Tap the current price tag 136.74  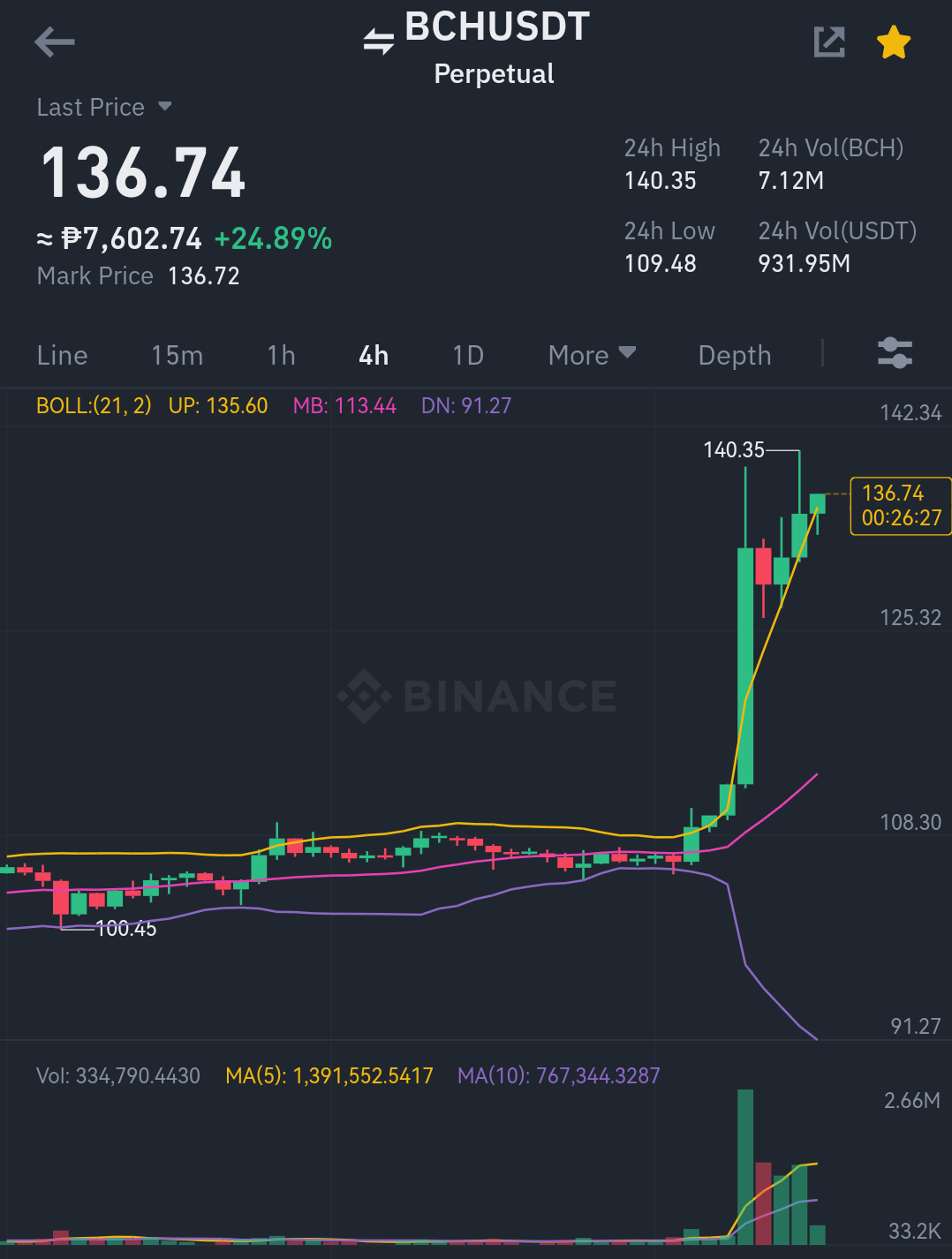[x=901, y=506]
